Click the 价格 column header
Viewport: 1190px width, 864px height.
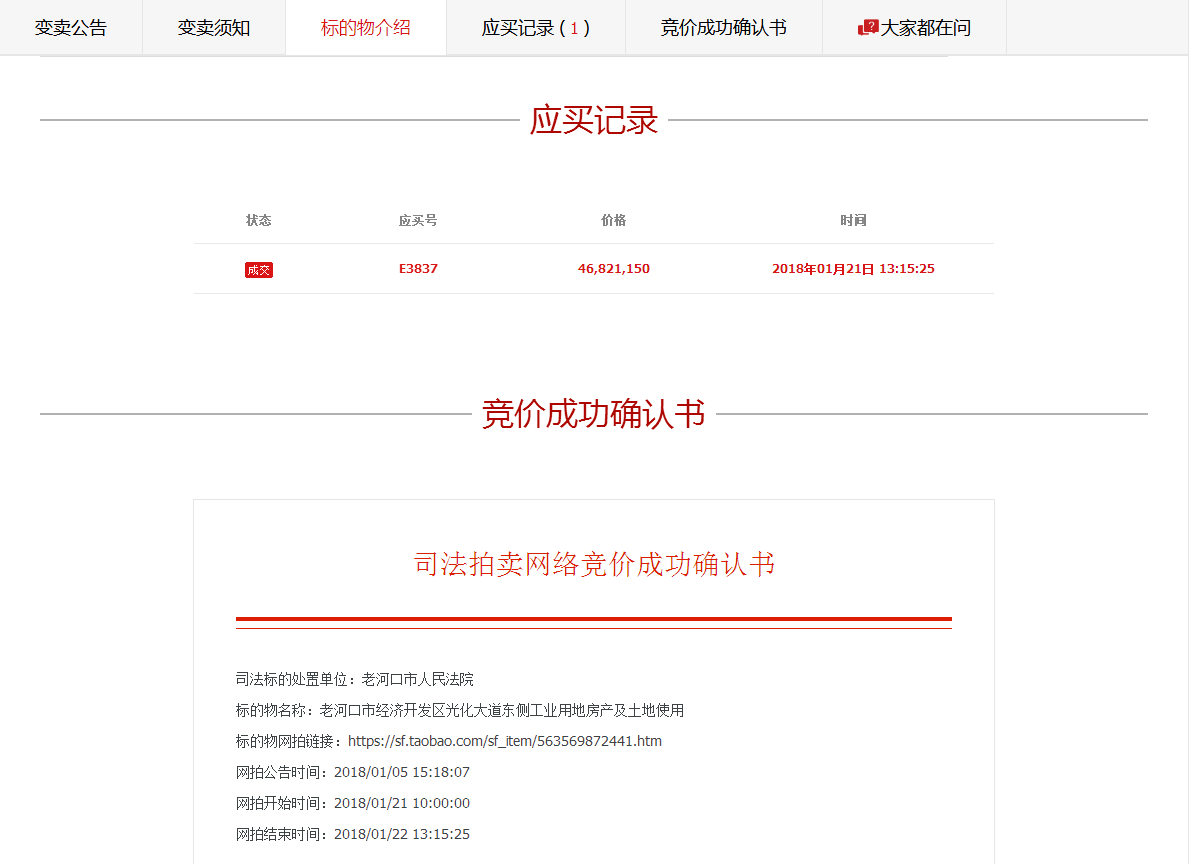(614, 220)
